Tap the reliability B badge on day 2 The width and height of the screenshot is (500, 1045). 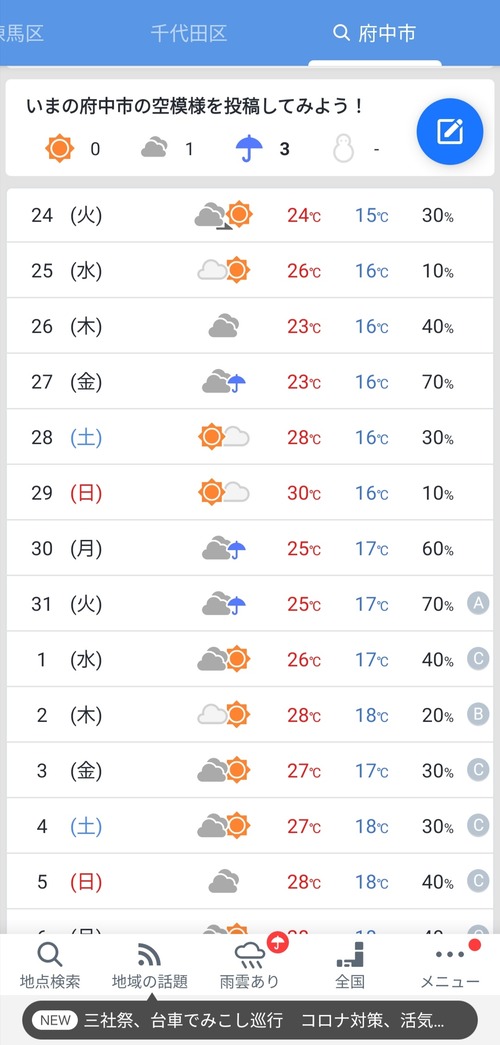point(478,715)
